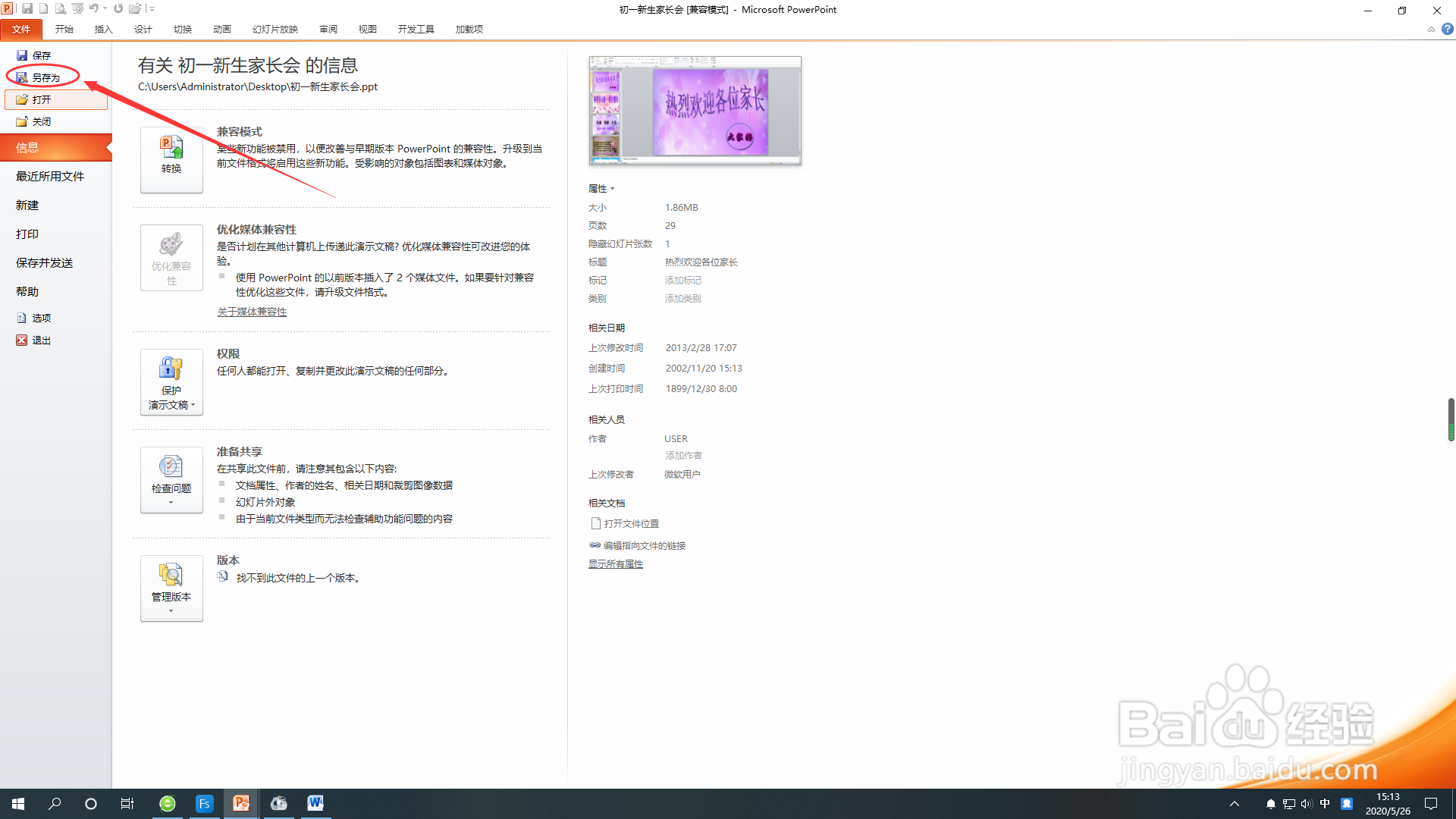1456x819 pixels.
Task: Switch to the 审阅 ribbon tab
Action: click(x=328, y=30)
